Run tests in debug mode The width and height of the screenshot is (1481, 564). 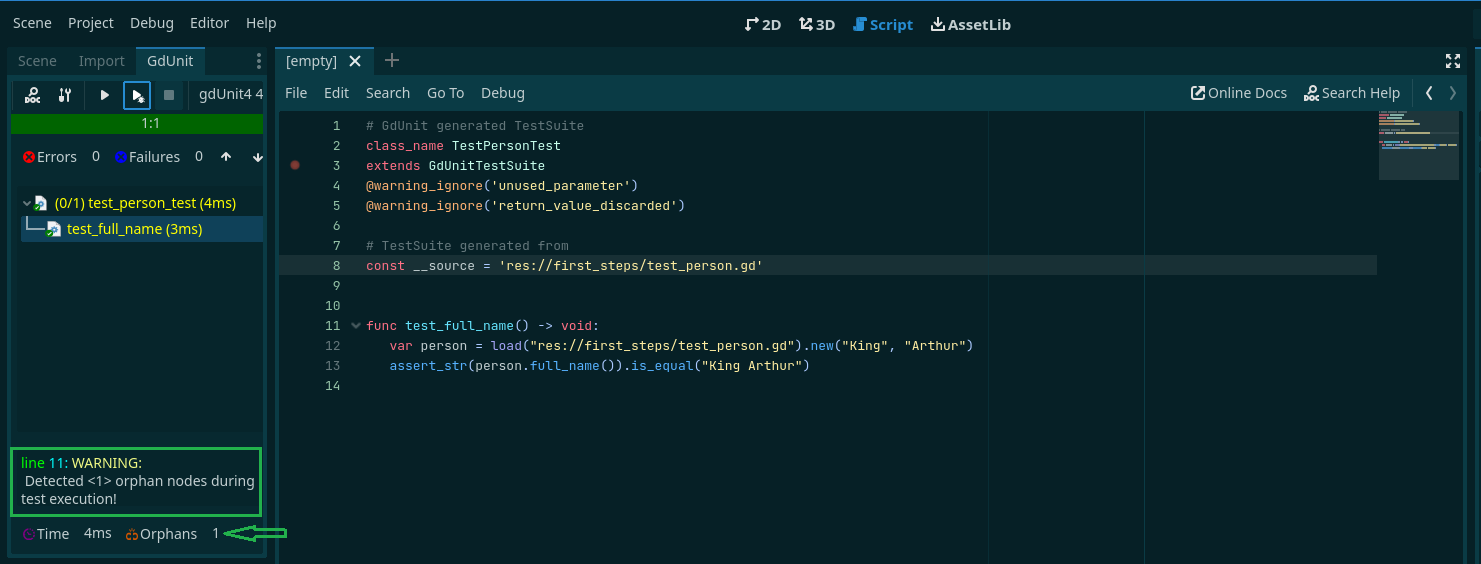(x=137, y=95)
